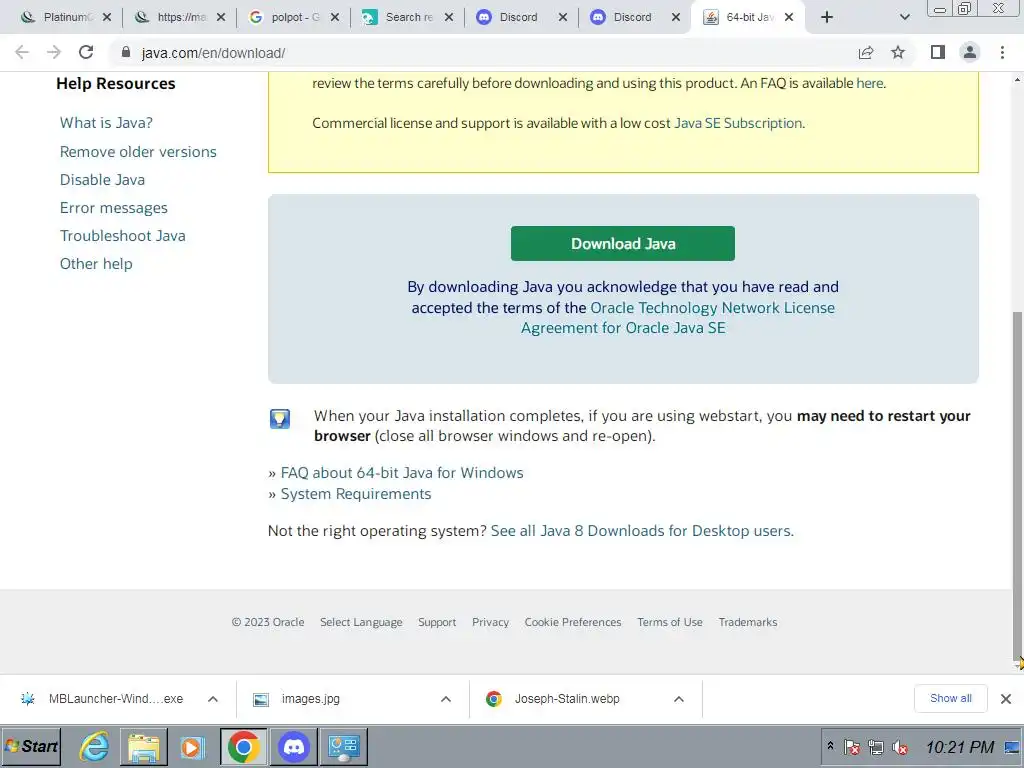Viewport: 1024px width, 768px height.
Task: Click the Action Center flag tray icon
Action: pos(852,747)
